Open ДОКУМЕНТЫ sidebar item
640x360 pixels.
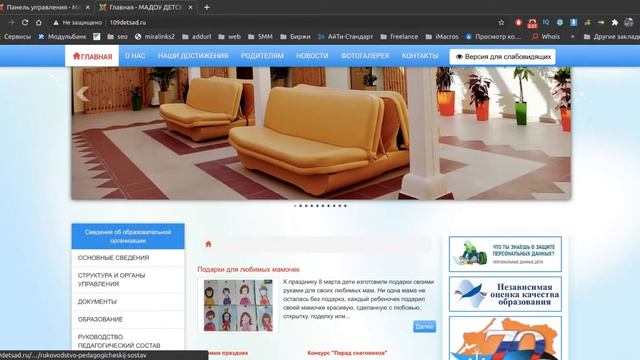(x=128, y=302)
